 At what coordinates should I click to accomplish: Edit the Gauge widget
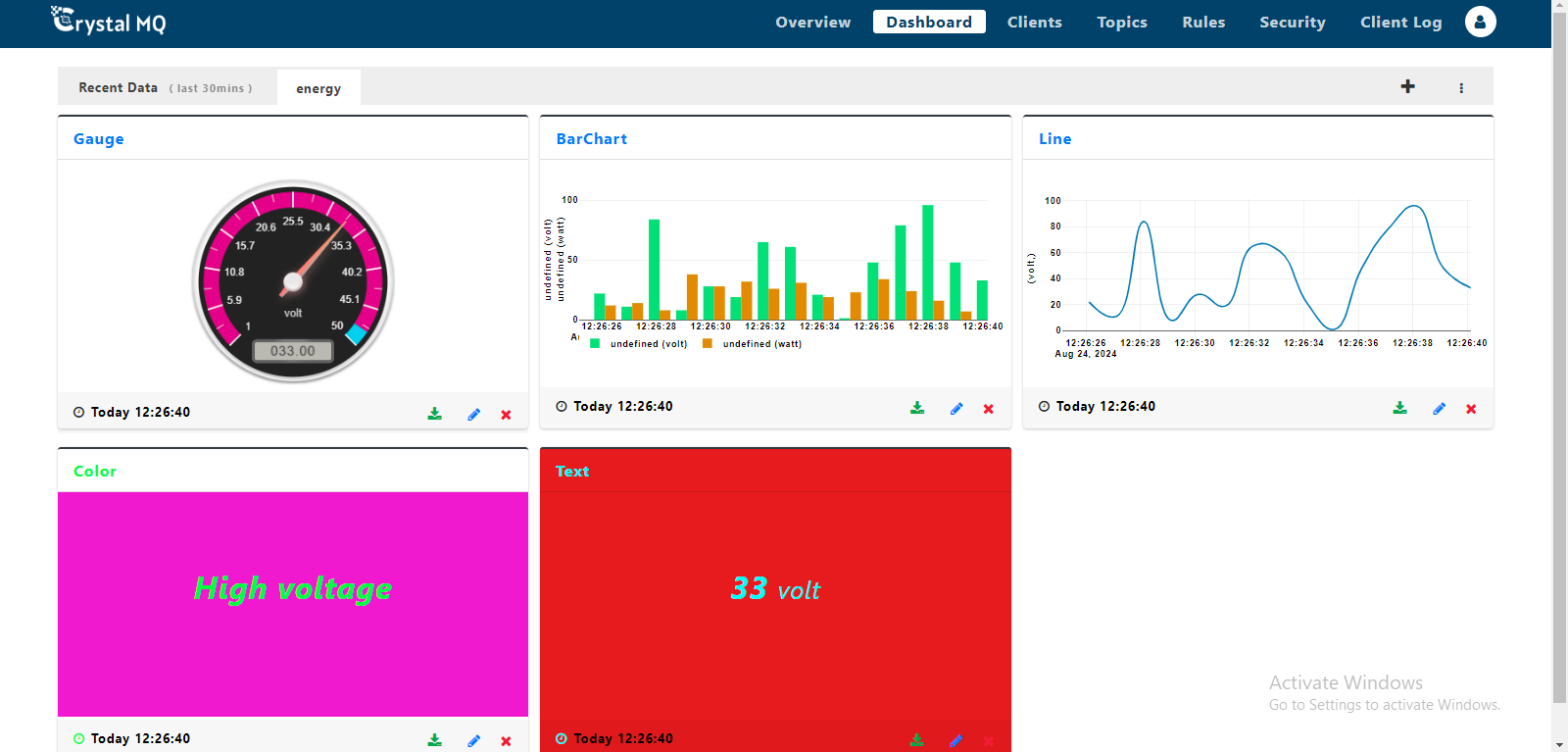tap(473, 414)
